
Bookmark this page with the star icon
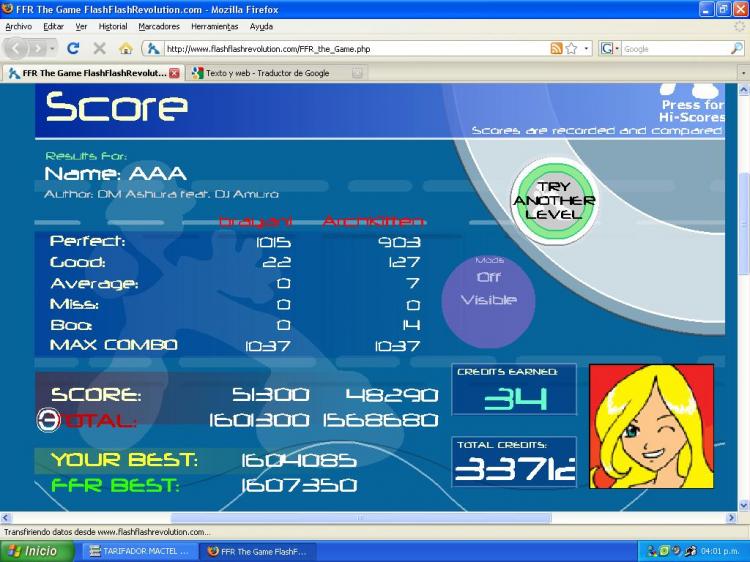571,48
